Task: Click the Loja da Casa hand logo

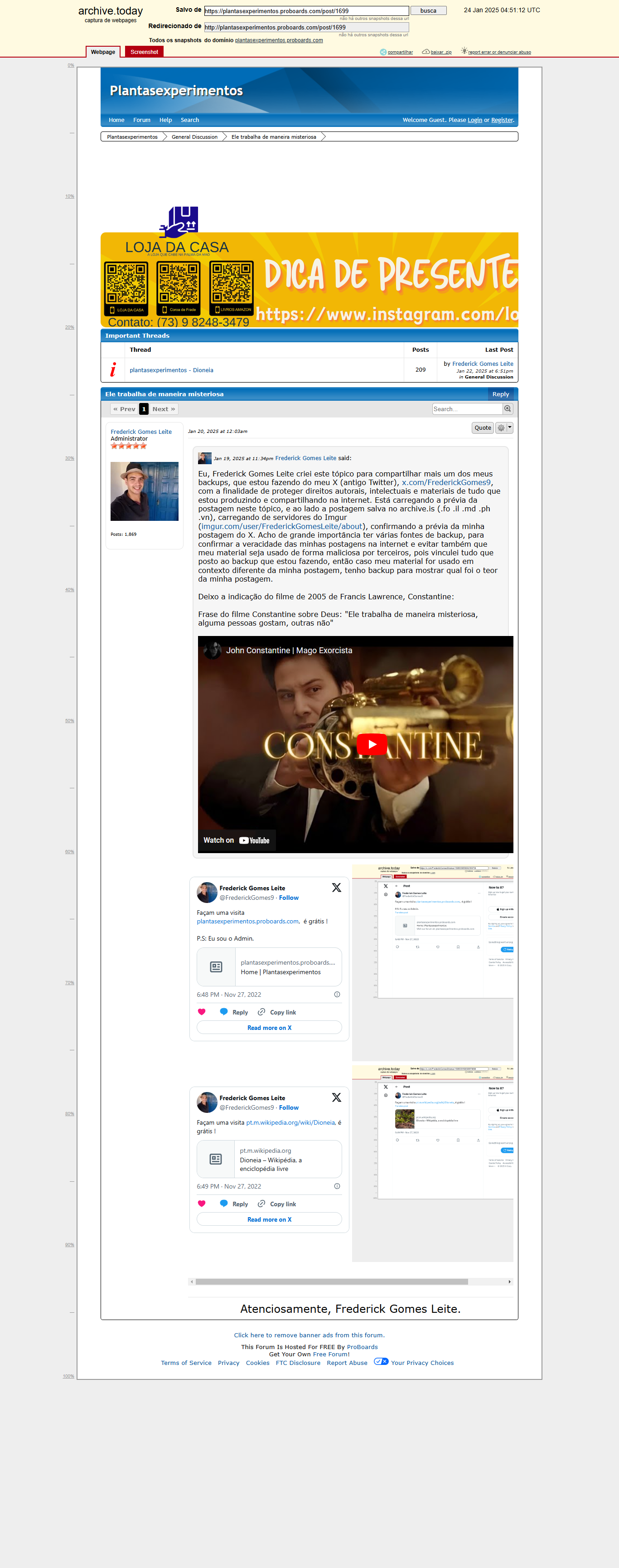Action: pyautogui.click(x=179, y=222)
